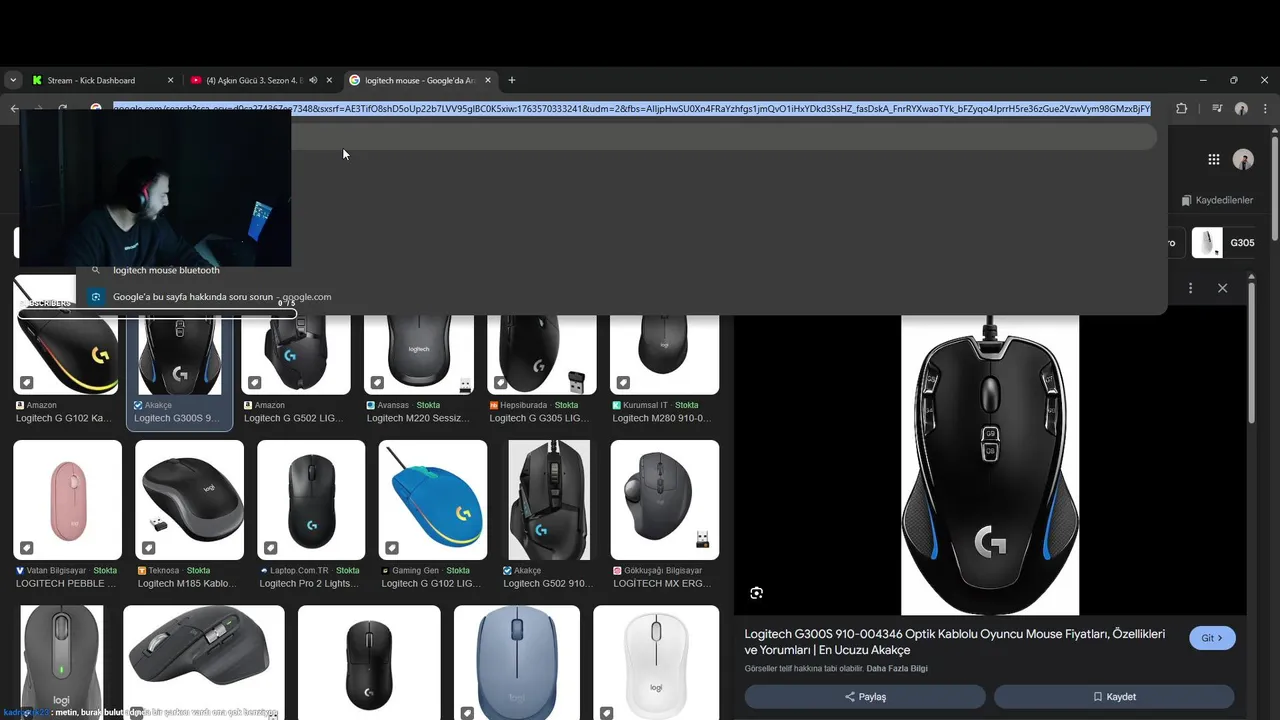Open the Daha Fazla Bilgi link

click(897, 668)
